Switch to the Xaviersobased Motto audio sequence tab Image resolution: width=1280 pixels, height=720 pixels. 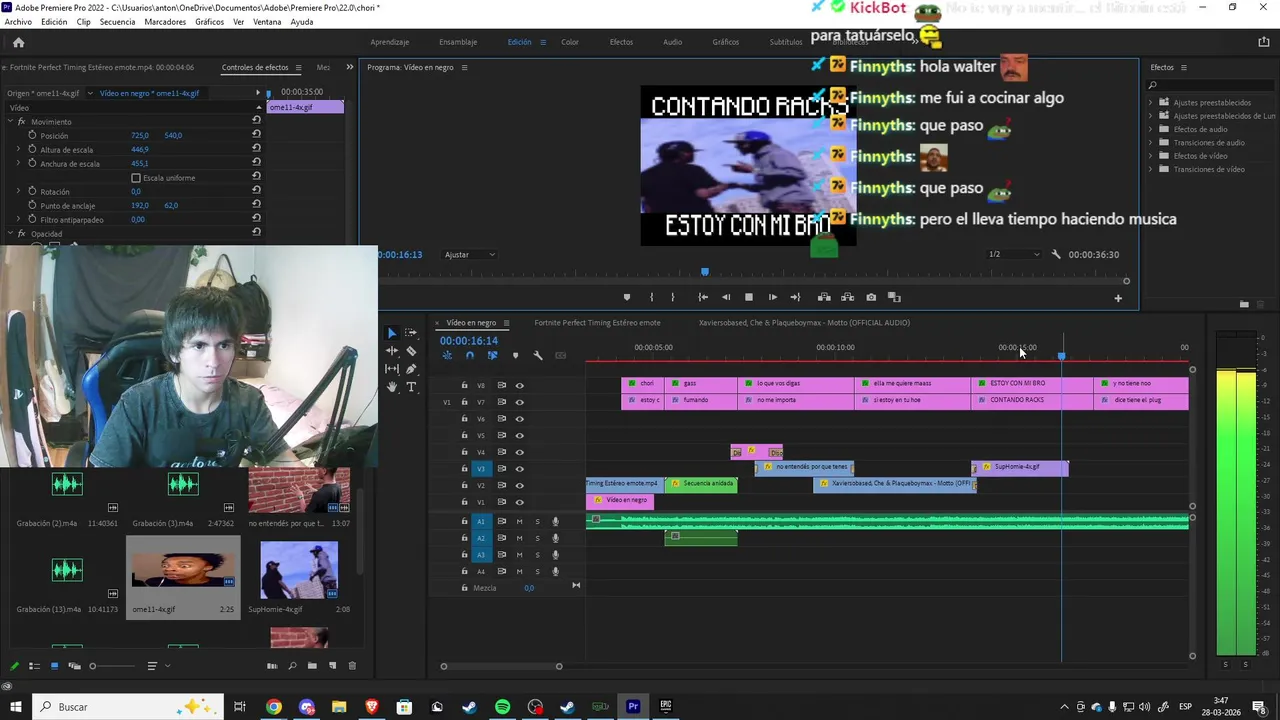point(804,323)
